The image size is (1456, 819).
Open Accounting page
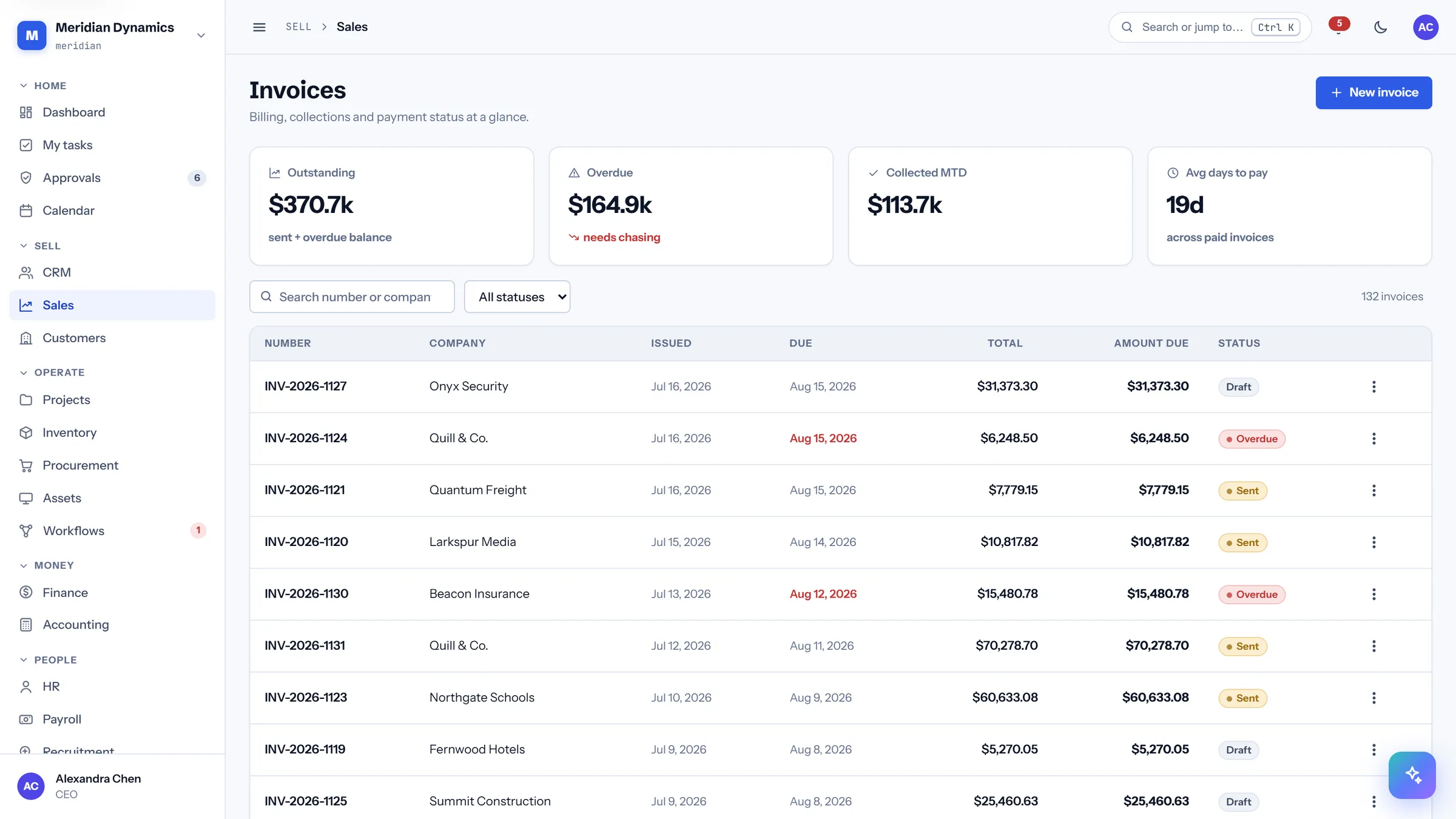(x=112, y=625)
